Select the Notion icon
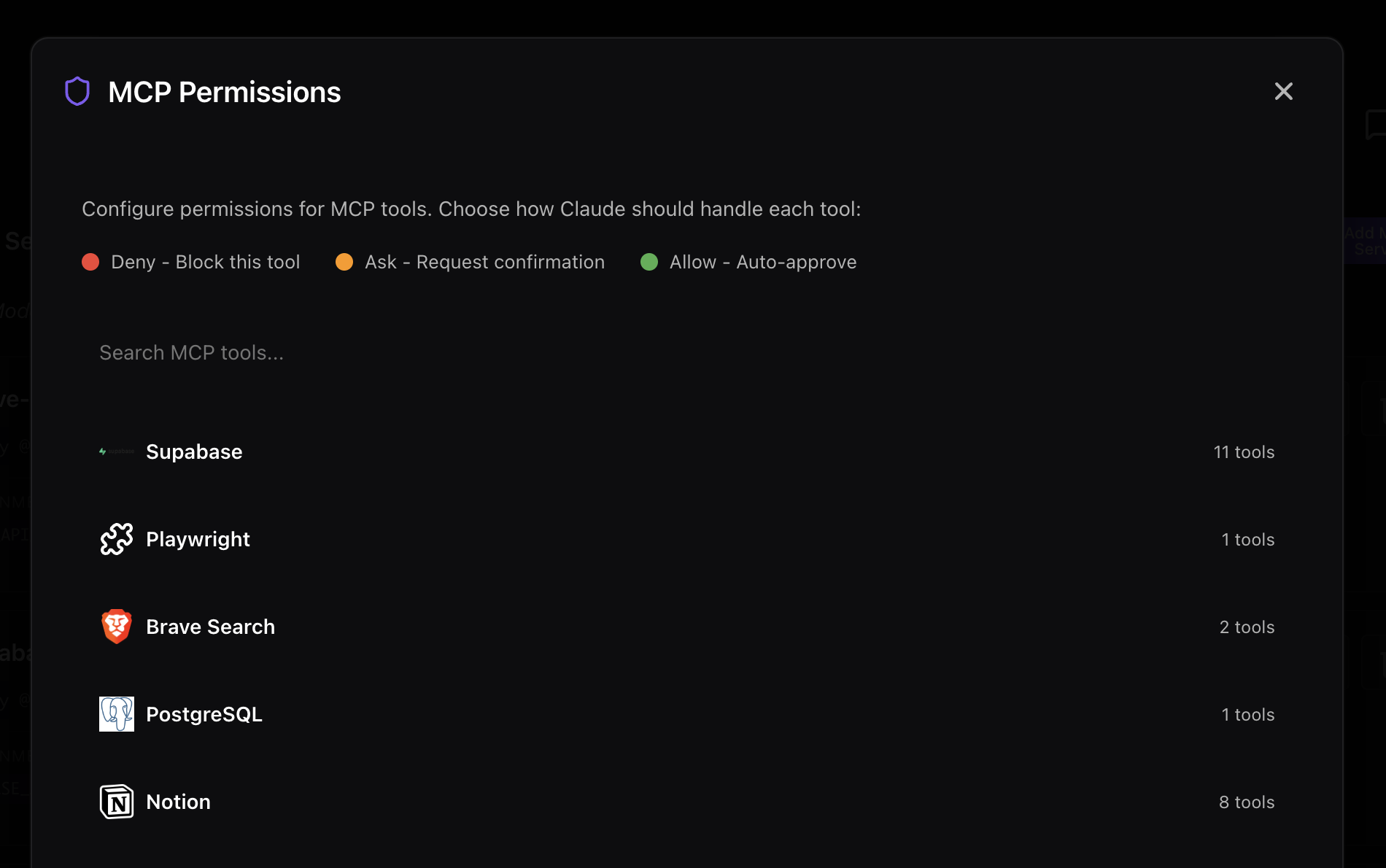1386x868 pixels. [116, 801]
